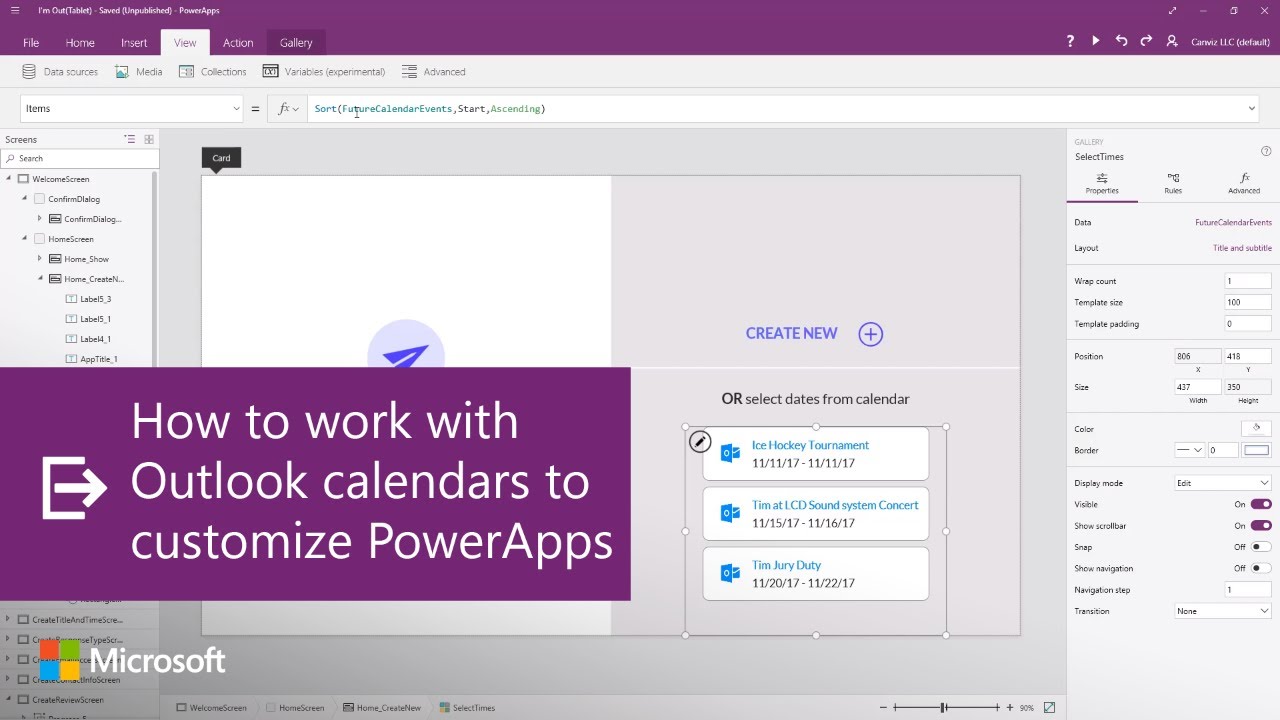Click the Position X input field

tap(1198, 356)
